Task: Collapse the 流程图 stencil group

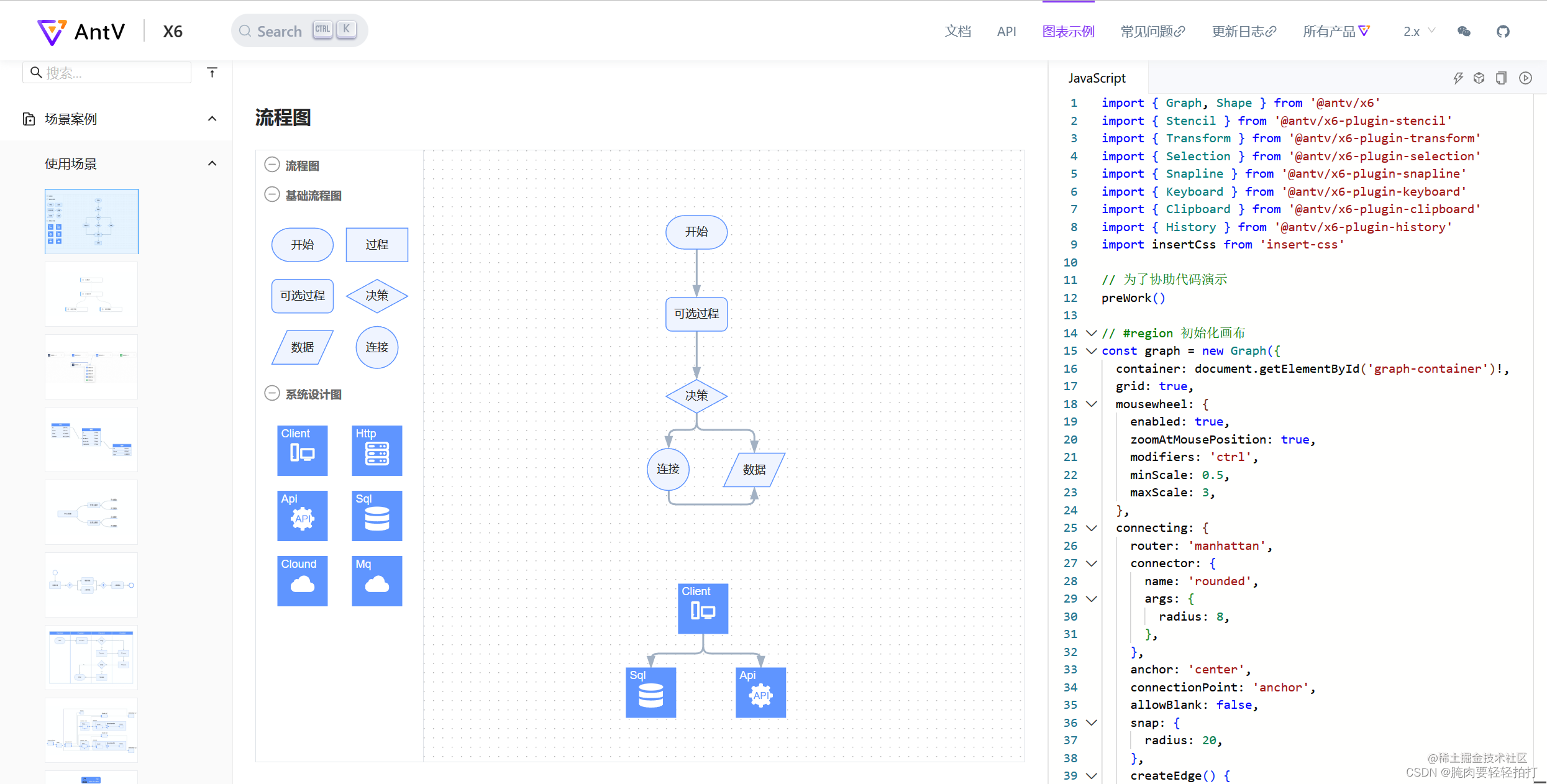Action: (272, 165)
